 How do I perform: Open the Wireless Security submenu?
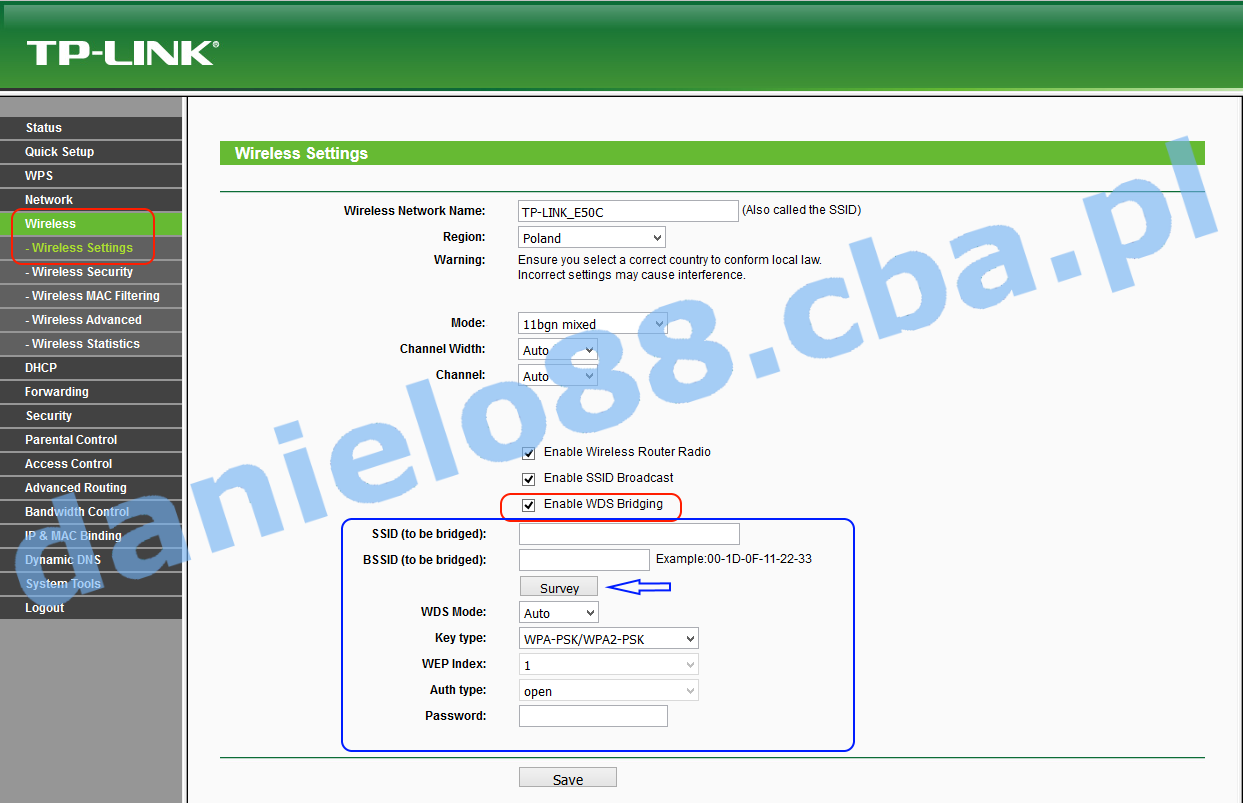point(91,272)
